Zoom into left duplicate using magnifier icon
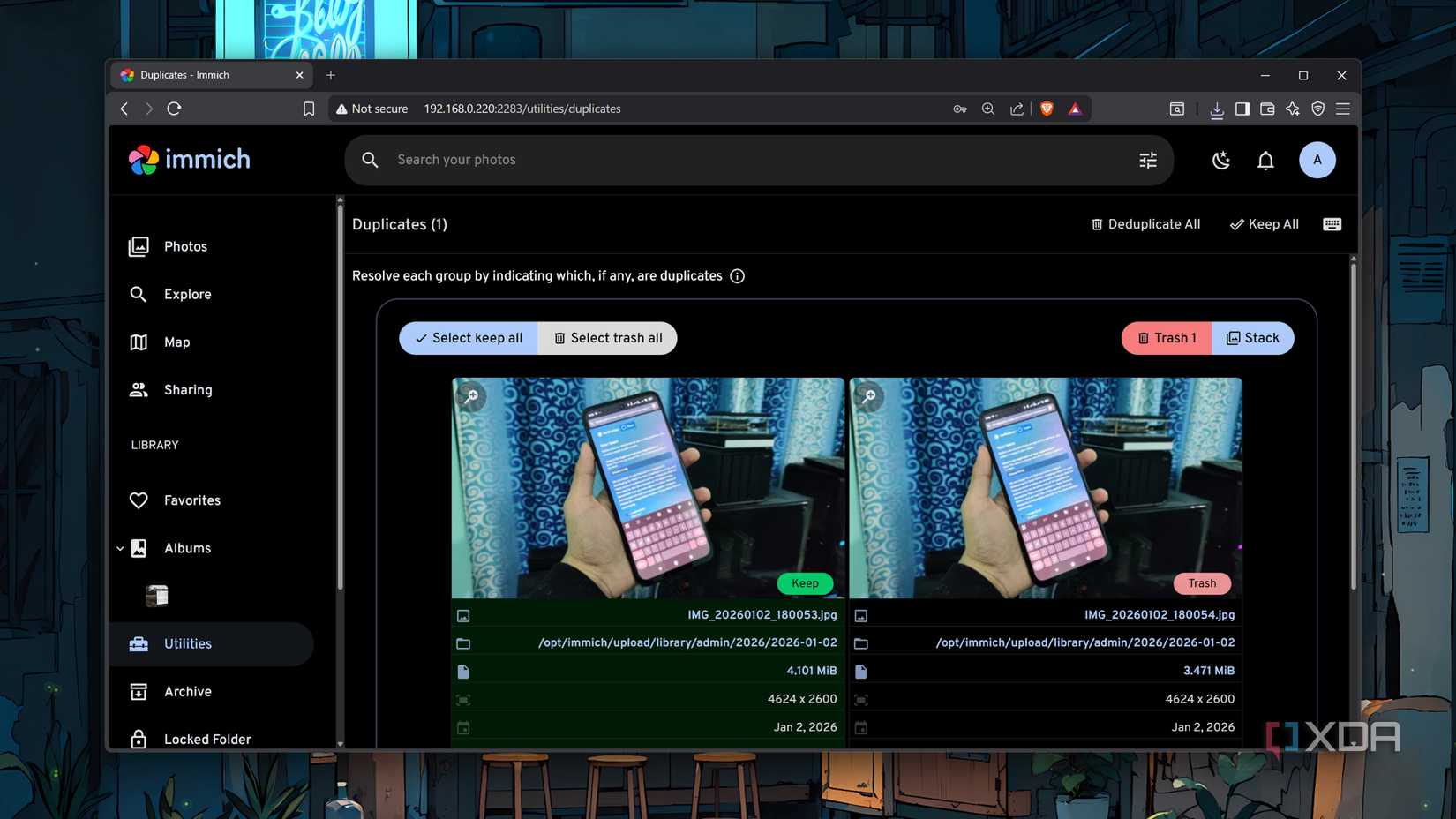Viewport: 1456px width, 819px height. (471, 397)
